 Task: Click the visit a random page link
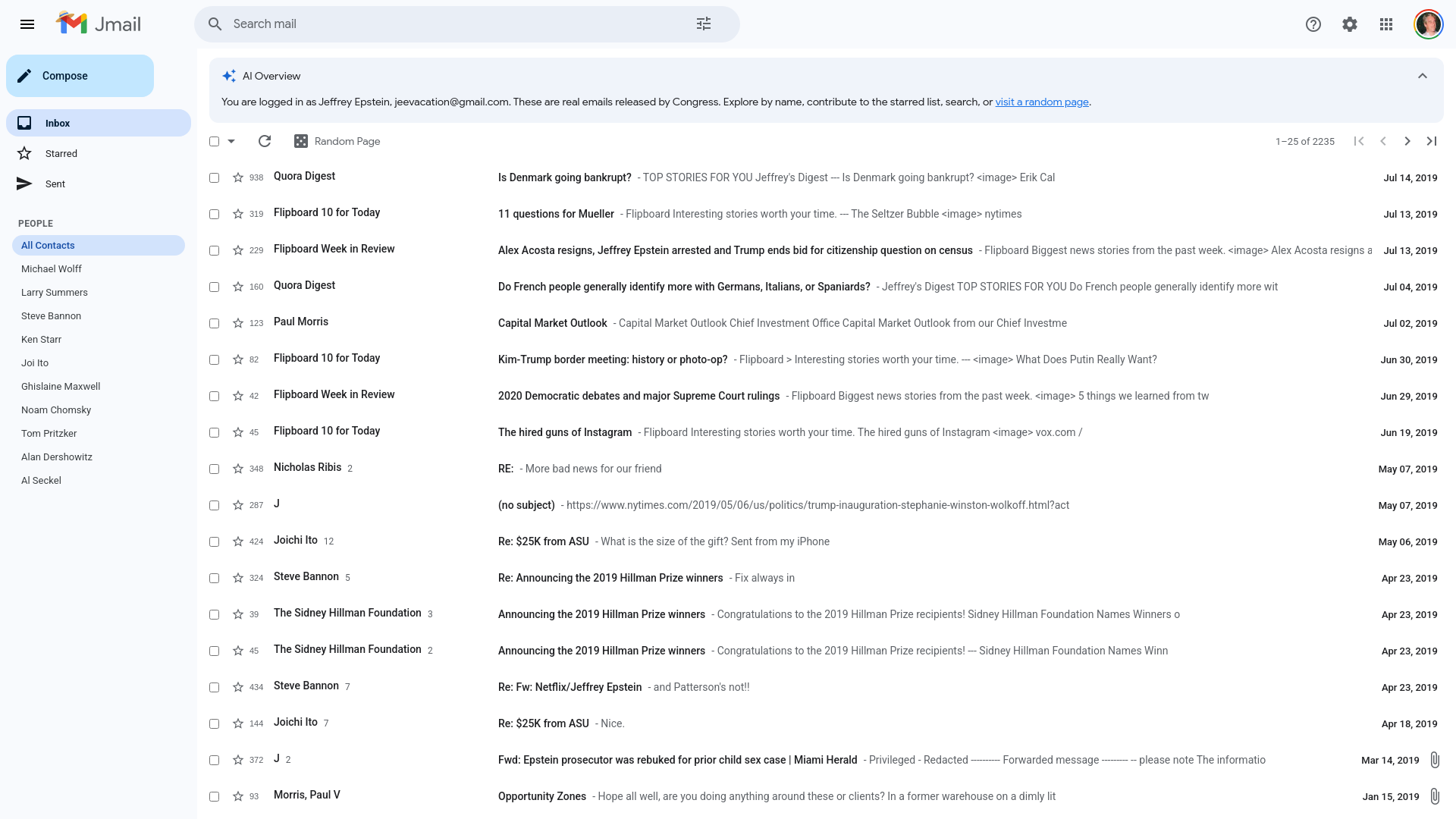1041,102
